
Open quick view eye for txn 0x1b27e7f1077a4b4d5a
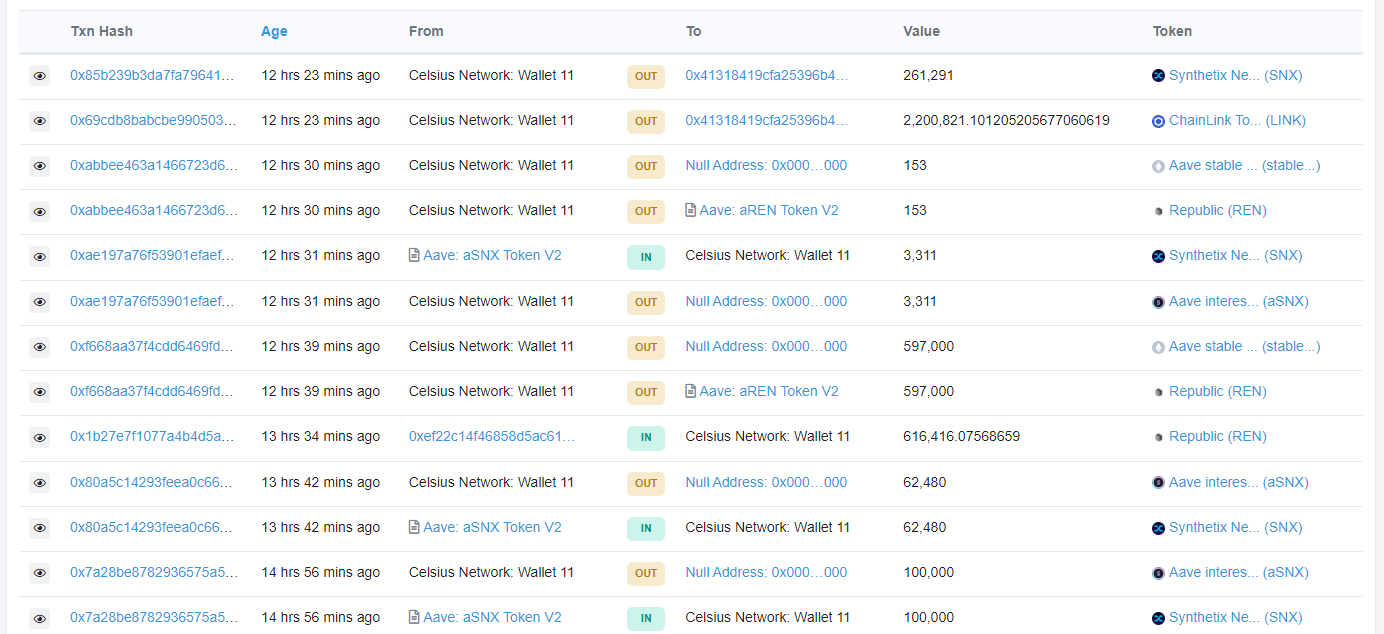(x=39, y=437)
